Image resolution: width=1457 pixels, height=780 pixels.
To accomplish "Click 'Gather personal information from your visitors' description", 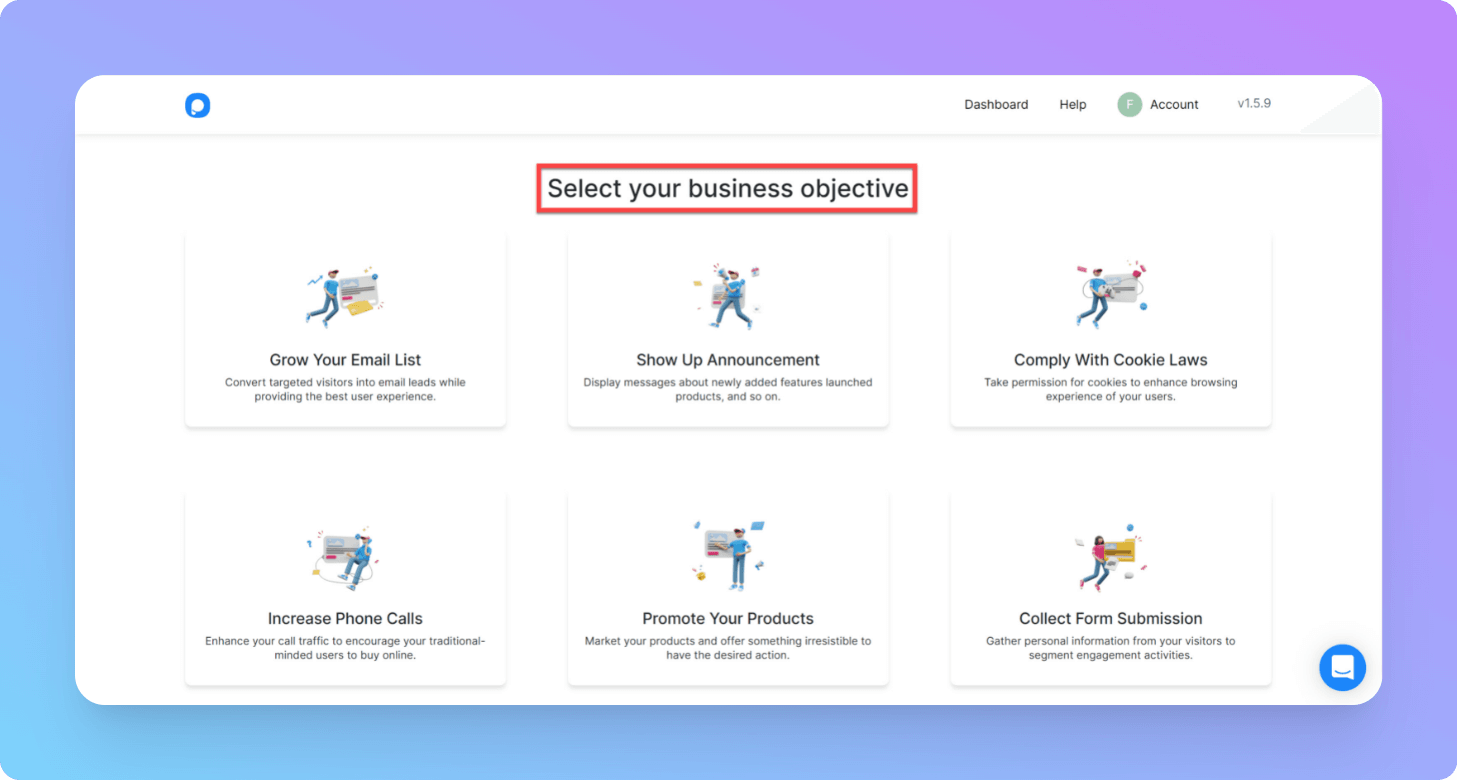I will pyautogui.click(x=1111, y=648).
